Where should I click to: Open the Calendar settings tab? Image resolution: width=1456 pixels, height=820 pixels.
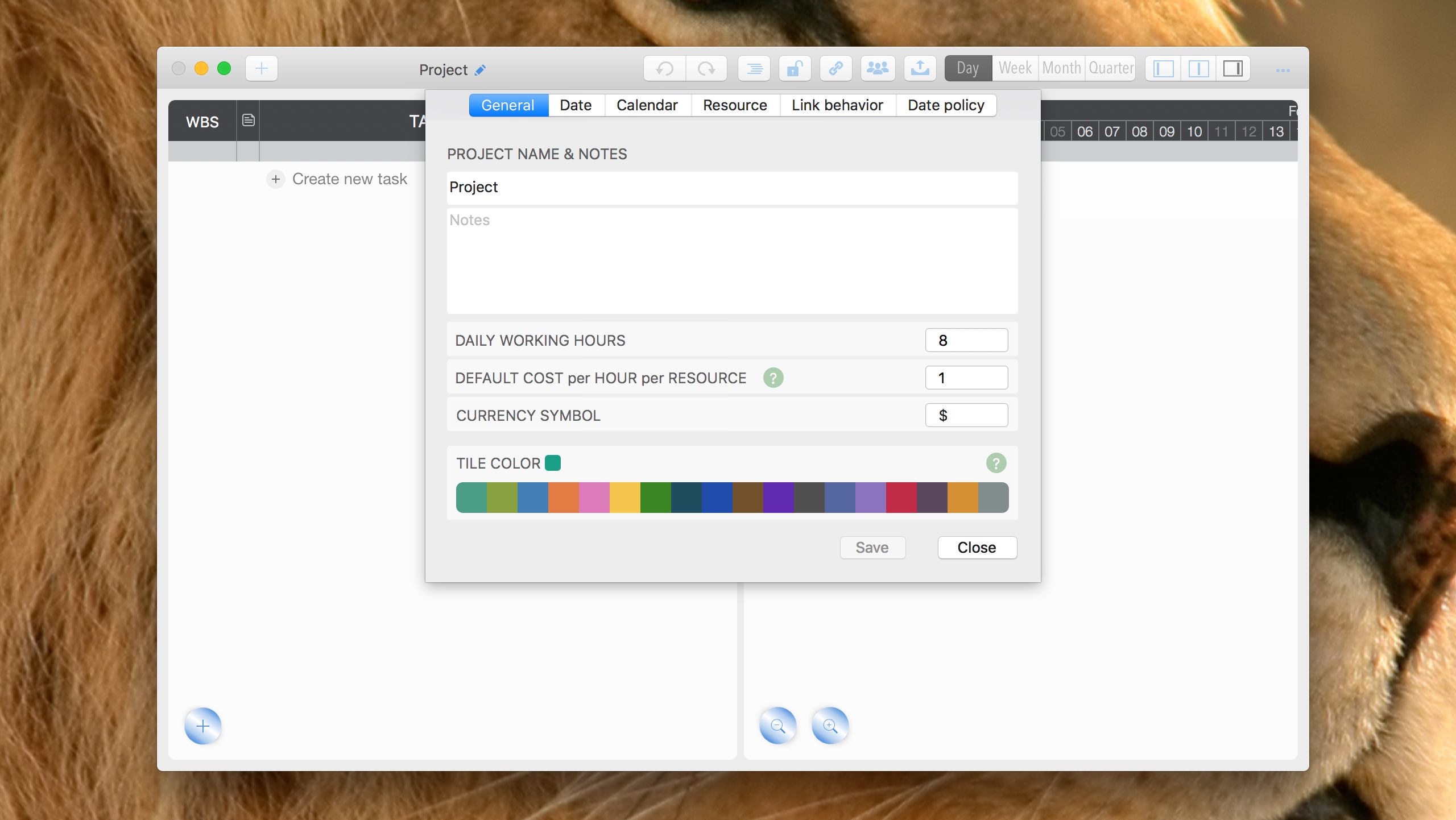tap(647, 105)
